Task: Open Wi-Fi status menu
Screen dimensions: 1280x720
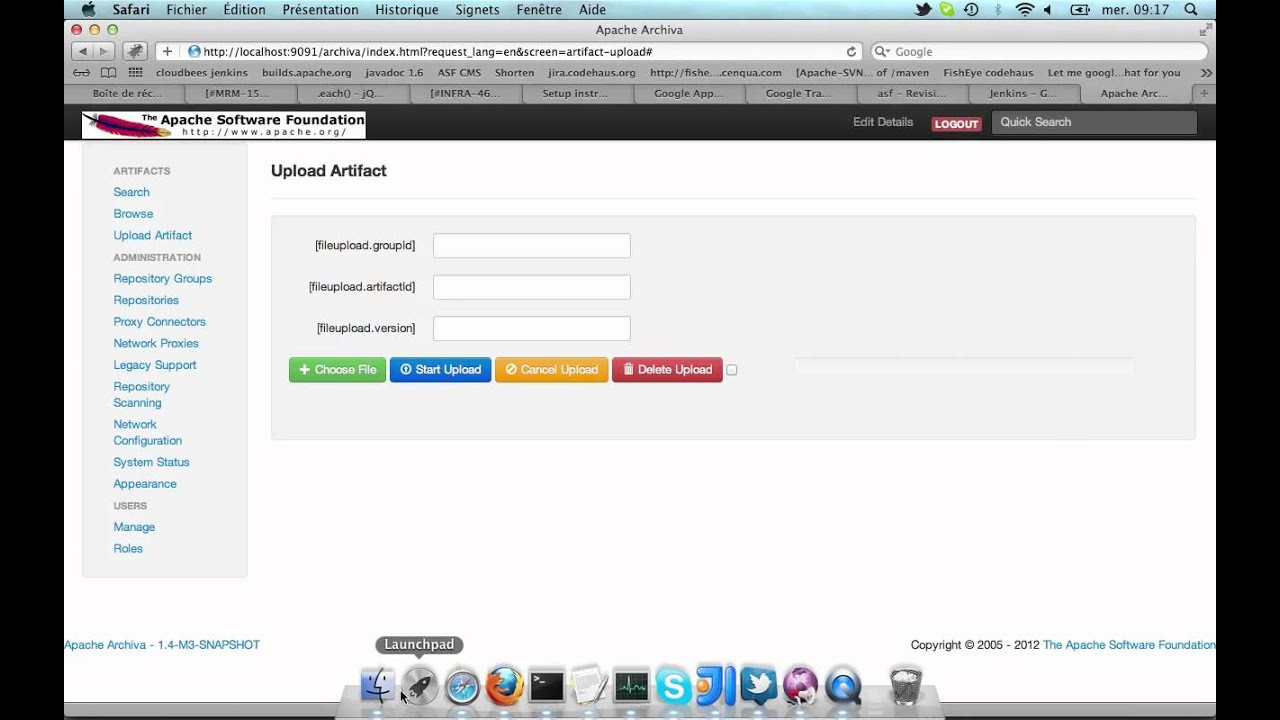Action: (x=1024, y=9)
